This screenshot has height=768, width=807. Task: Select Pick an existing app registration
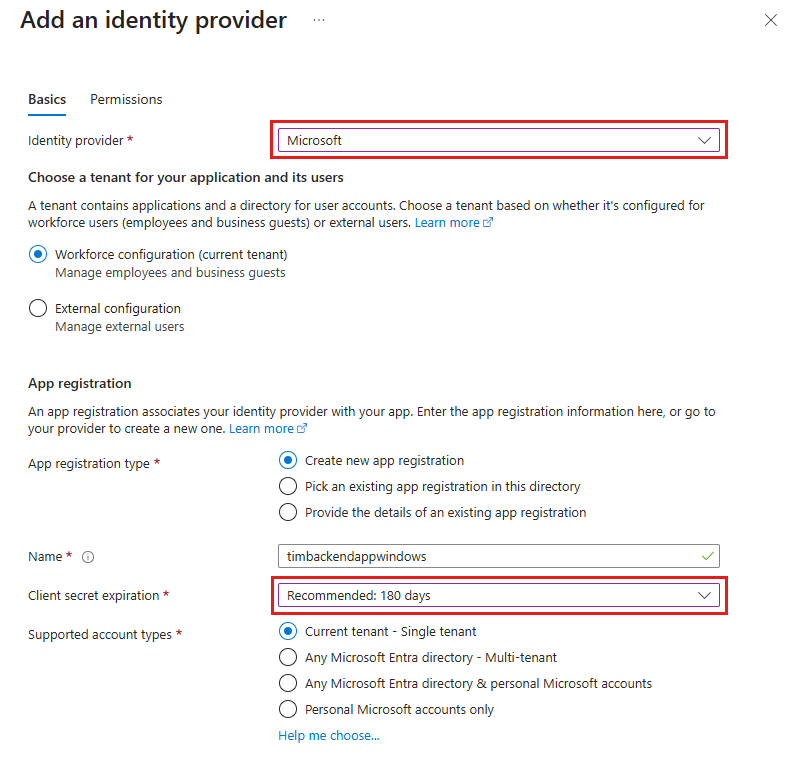pyautogui.click(x=288, y=486)
